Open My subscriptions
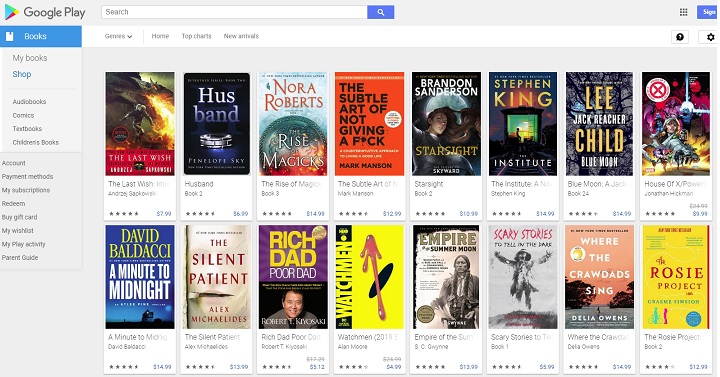The image size is (720, 377). coord(26,190)
